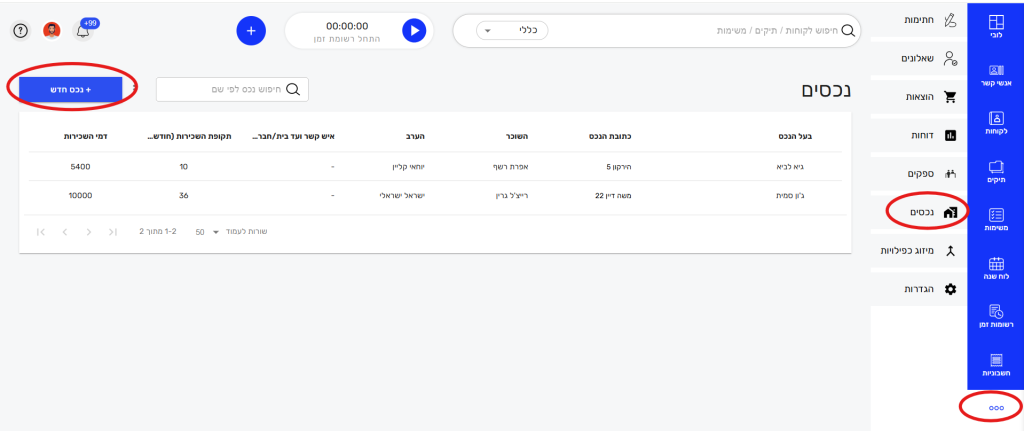Image resolution: width=1024 pixels, height=431 pixels.
Task: Open the לובי sidebar icon
Action: coord(995,27)
